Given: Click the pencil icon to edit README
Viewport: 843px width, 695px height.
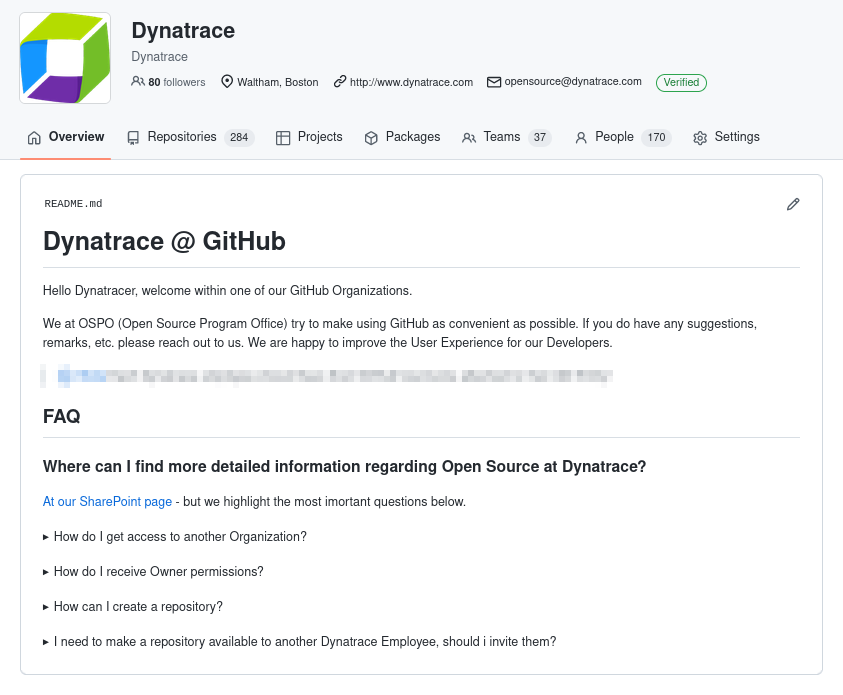Looking at the screenshot, I should (793, 204).
